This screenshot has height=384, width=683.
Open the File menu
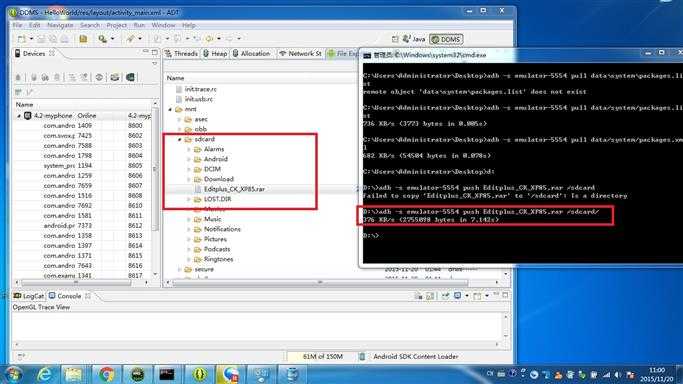[17, 25]
